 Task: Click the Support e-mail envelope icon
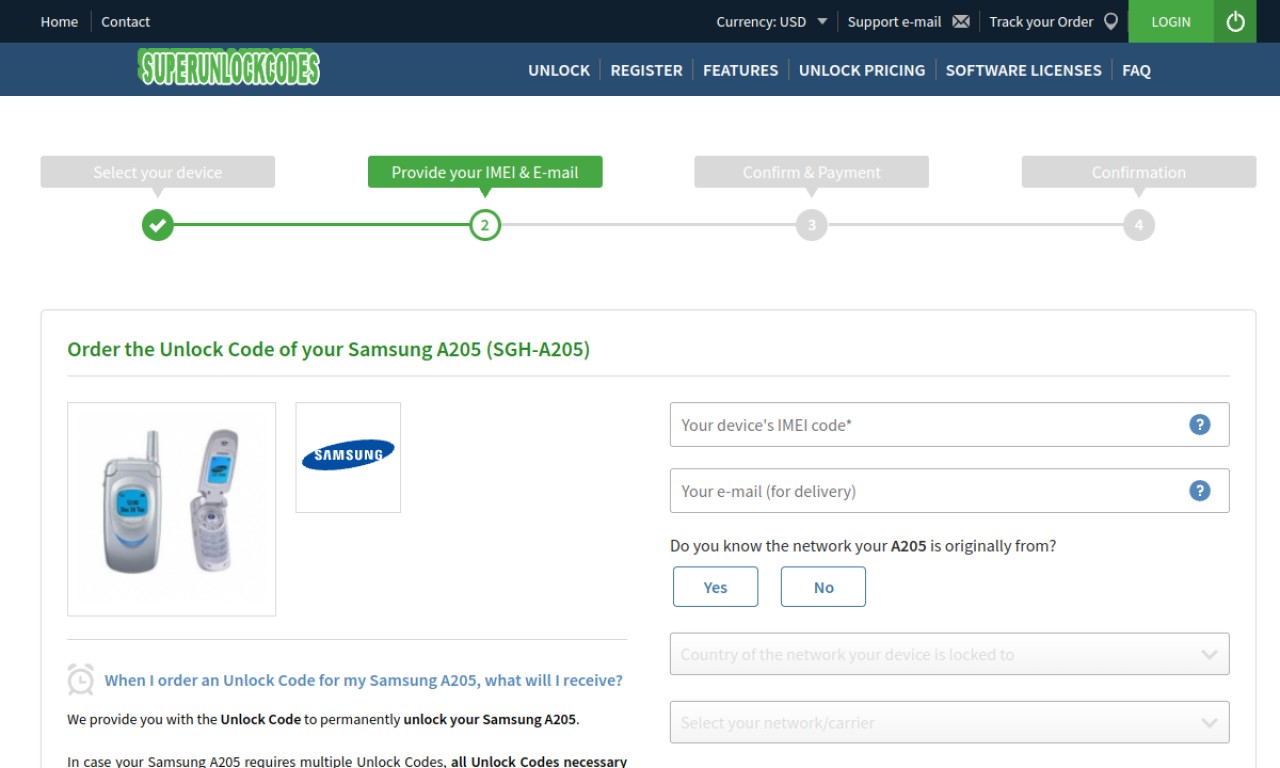point(961,21)
